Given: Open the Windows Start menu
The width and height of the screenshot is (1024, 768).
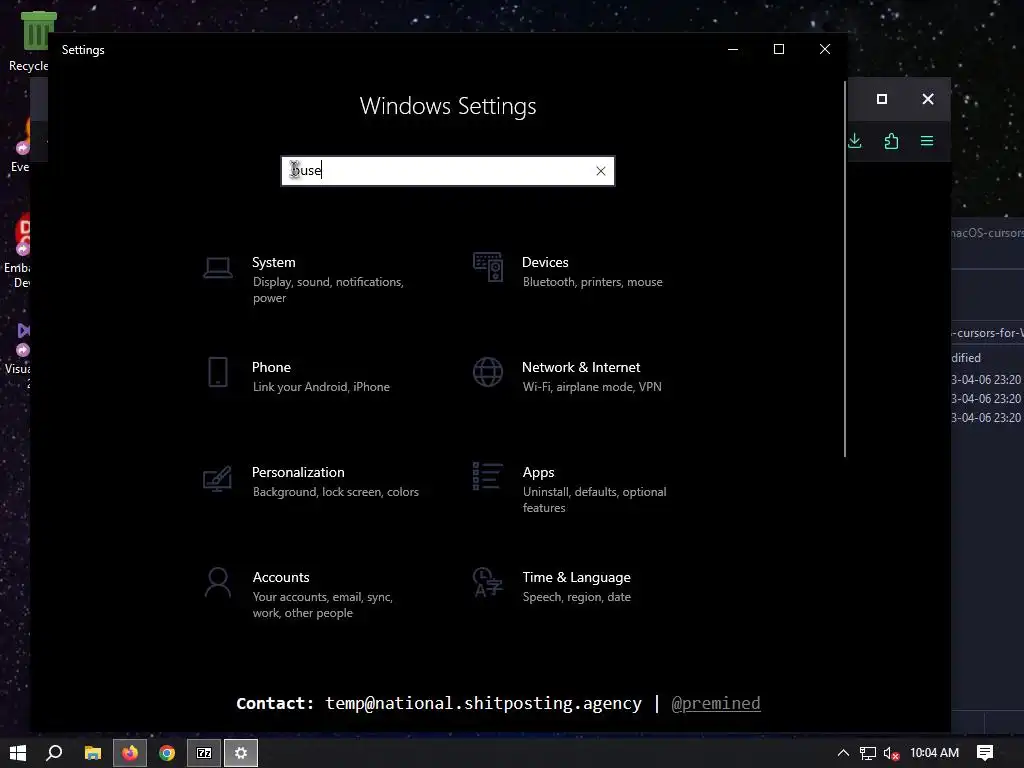Looking at the screenshot, I should click(x=18, y=753).
